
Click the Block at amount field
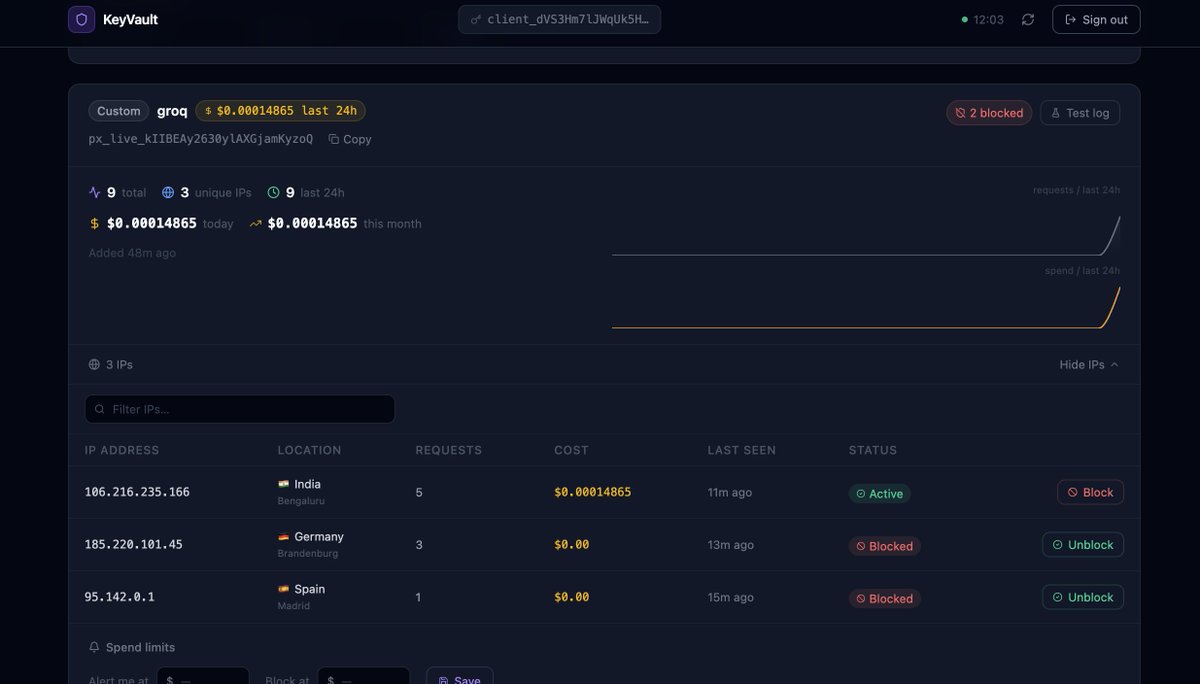pyautogui.click(x=364, y=676)
